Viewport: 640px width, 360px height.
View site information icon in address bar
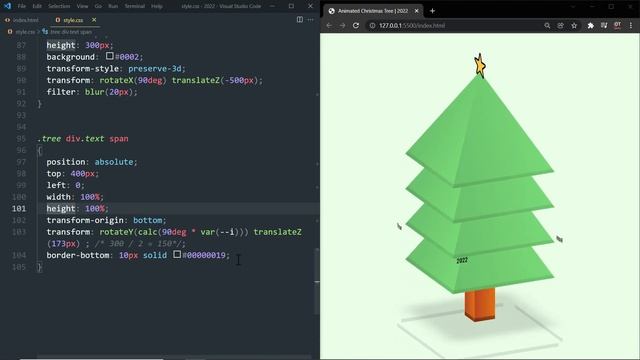372,25
